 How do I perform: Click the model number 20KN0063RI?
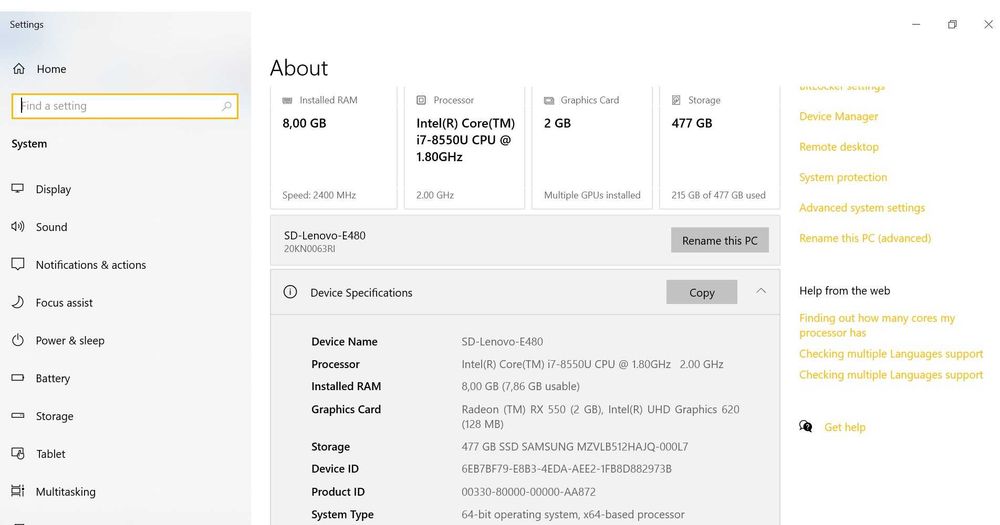[309, 249]
